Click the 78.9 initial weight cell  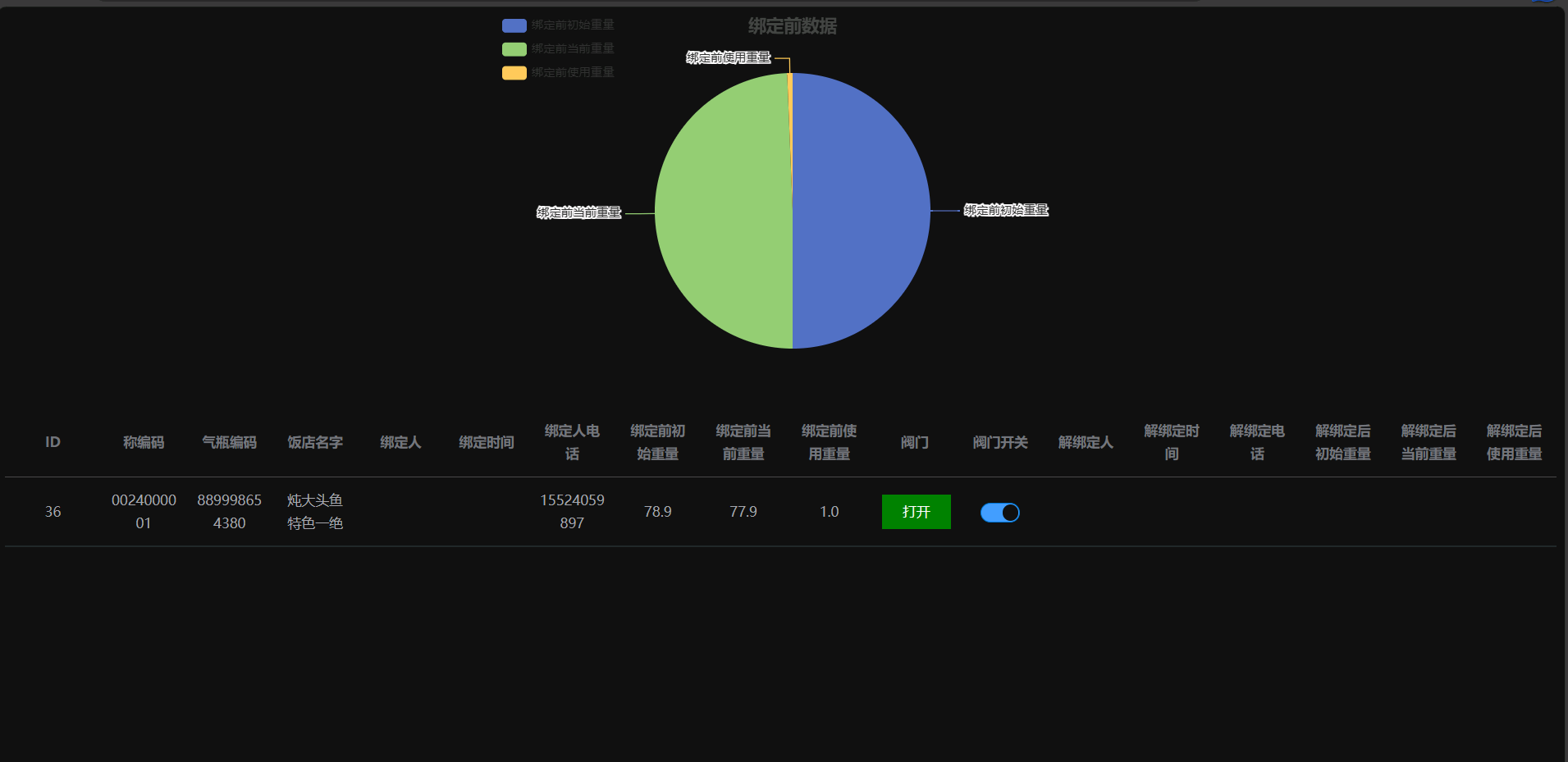click(x=657, y=512)
